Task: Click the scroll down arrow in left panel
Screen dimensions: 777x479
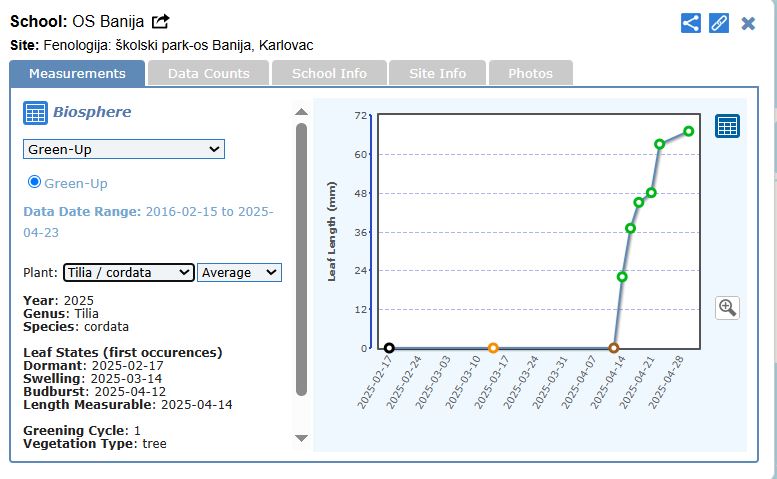Action: (x=301, y=437)
